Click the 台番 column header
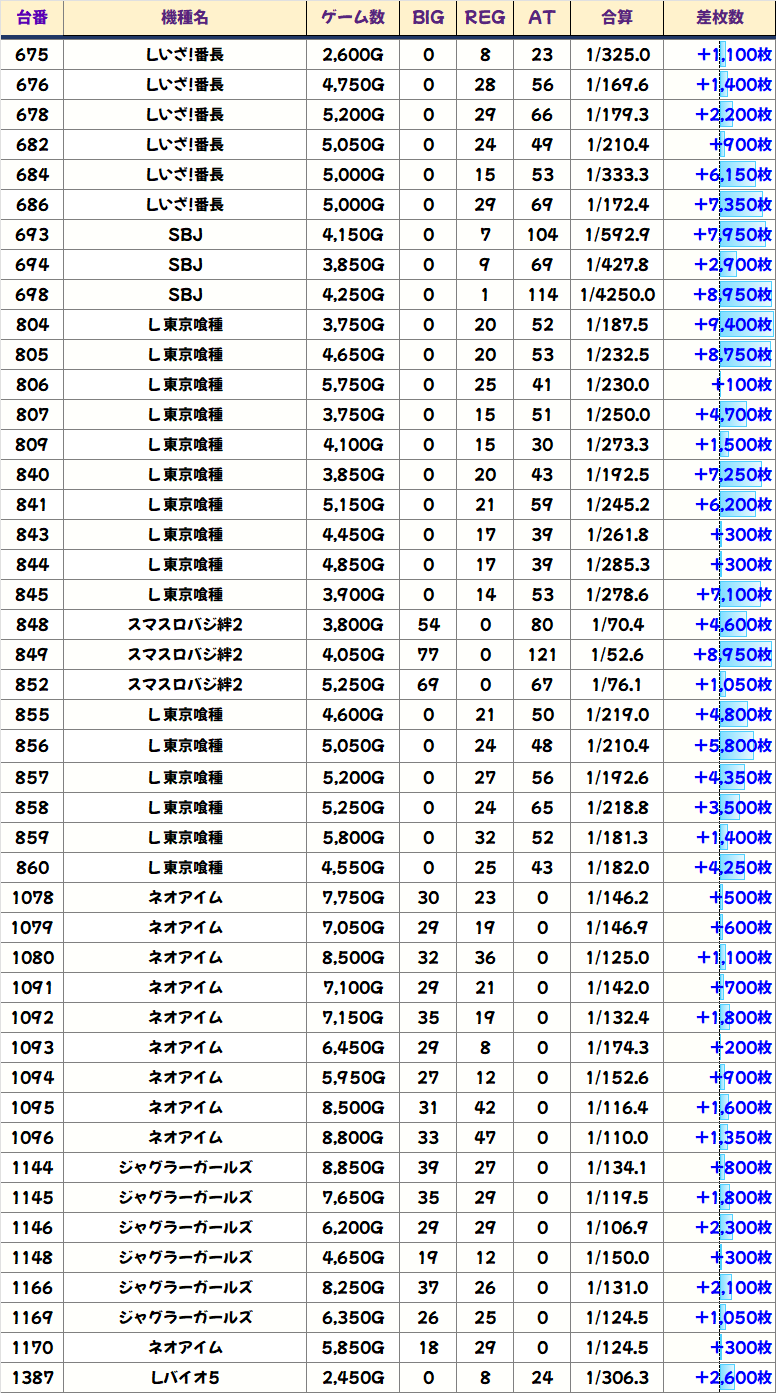Image resolution: width=776 pixels, height=1393 pixels. (x=32, y=18)
